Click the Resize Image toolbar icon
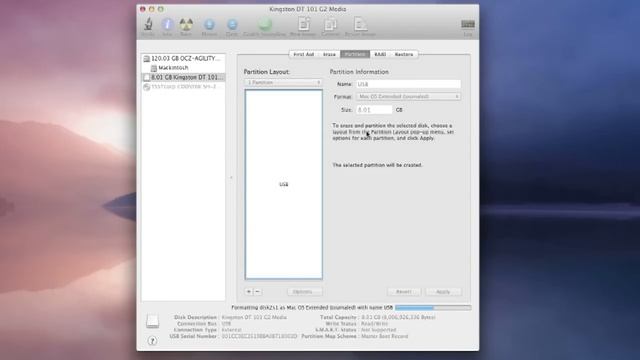 [x=360, y=24]
